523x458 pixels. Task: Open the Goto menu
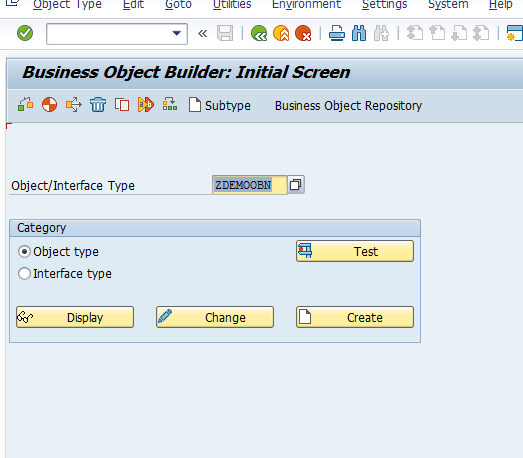pyautogui.click(x=178, y=5)
